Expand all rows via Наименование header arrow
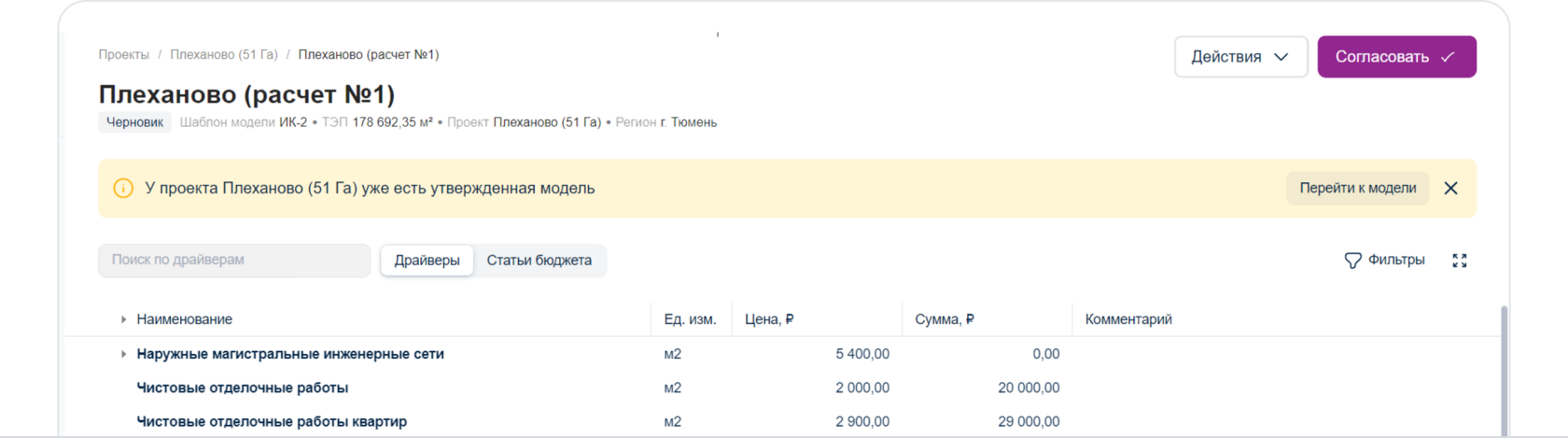 click(123, 319)
